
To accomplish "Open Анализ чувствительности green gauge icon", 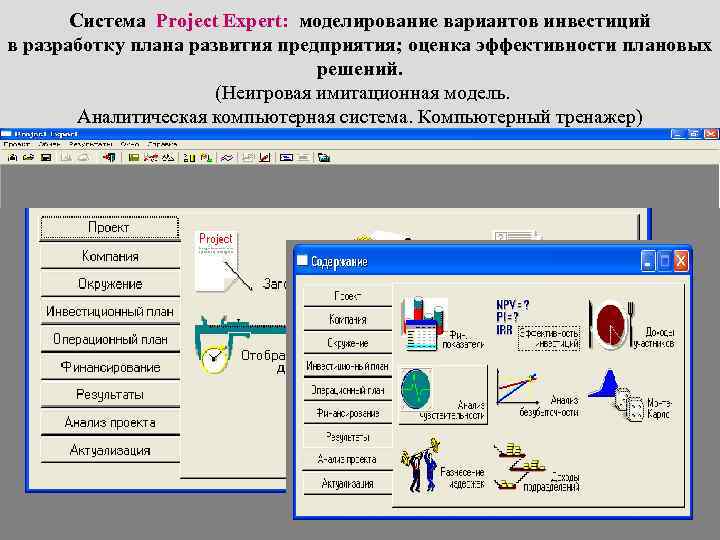I will pos(443,395).
